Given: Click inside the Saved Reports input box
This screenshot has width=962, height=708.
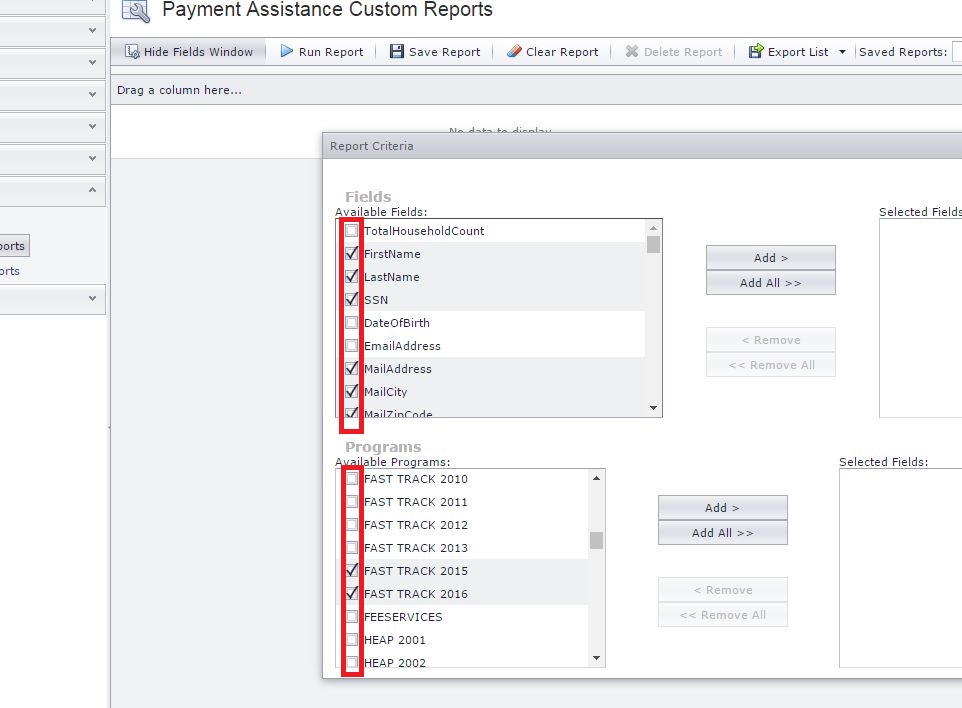Looking at the screenshot, I should (x=956, y=51).
